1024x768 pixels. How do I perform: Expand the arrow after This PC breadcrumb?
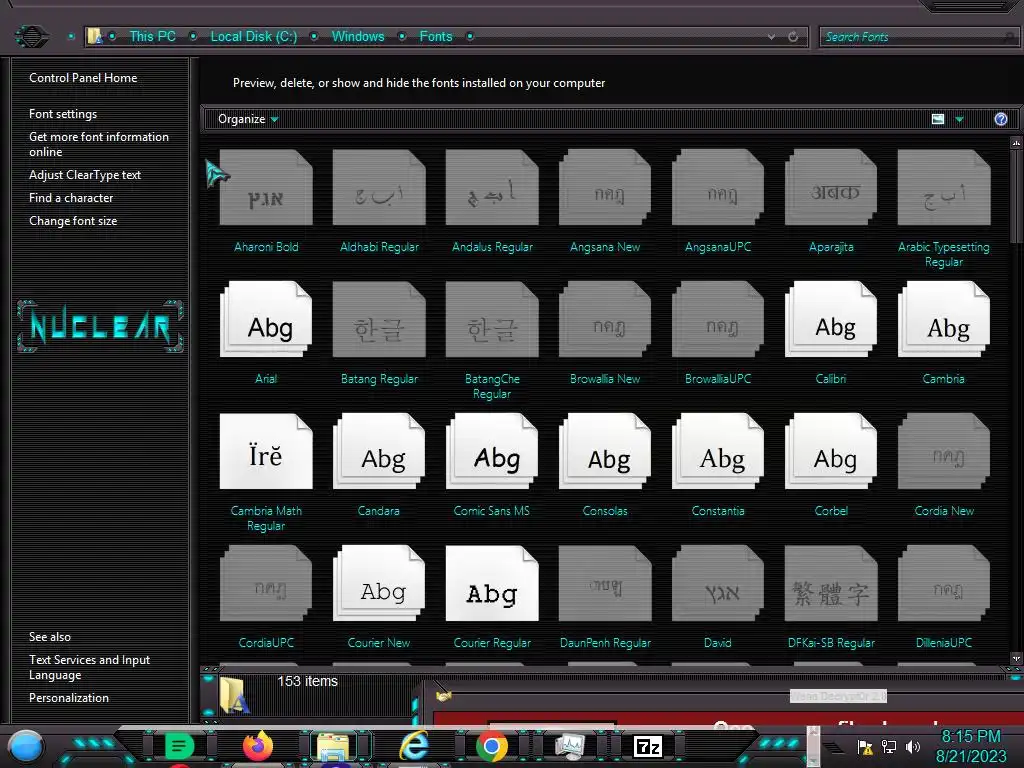tap(193, 37)
